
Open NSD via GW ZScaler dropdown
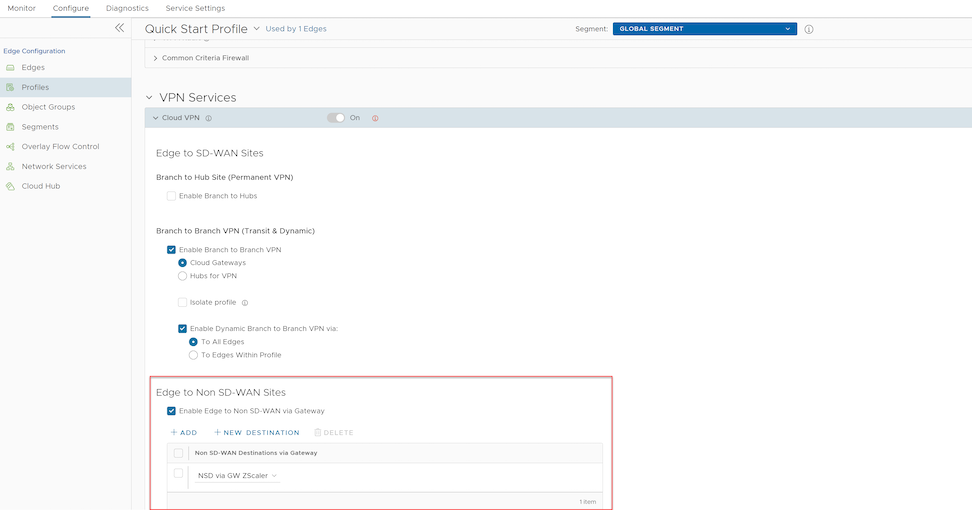coord(238,476)
